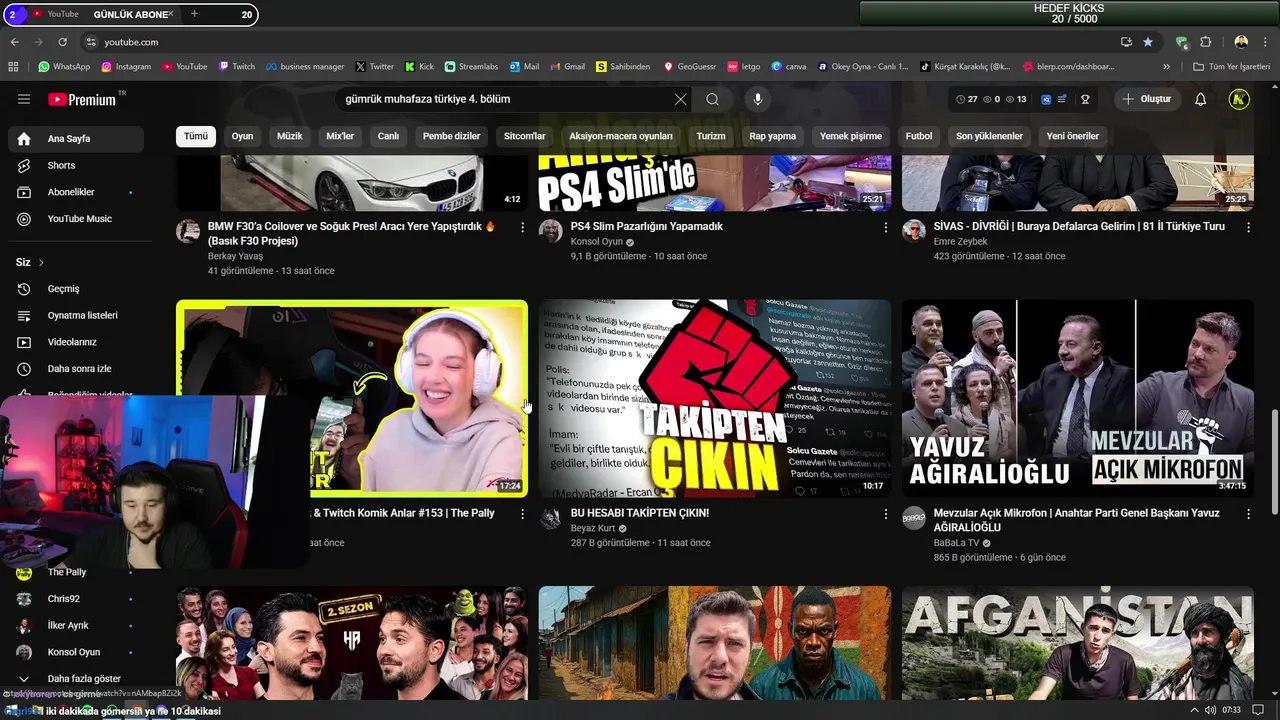This screenshot has height=720, width=1280.
Task: Open Geçmiş history in sidebar
Action: tap(75, 289)
